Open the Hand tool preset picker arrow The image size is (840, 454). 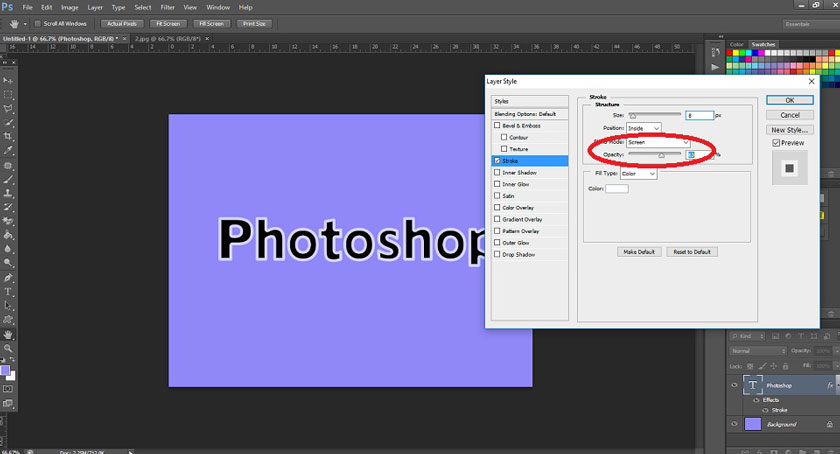point(25,24)
